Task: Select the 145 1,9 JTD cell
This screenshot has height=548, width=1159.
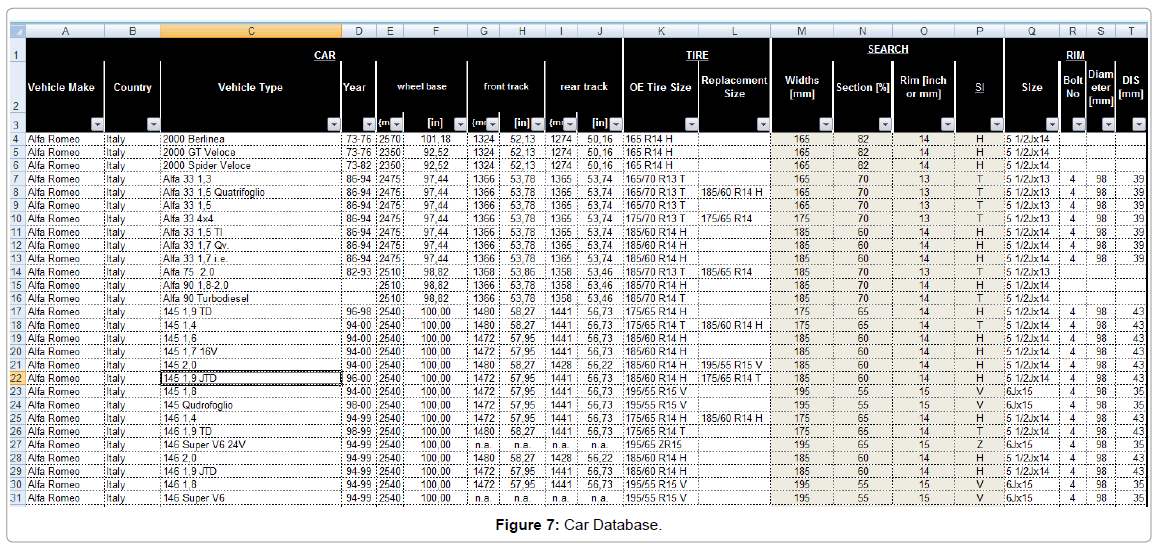Action: click(251, 378)
